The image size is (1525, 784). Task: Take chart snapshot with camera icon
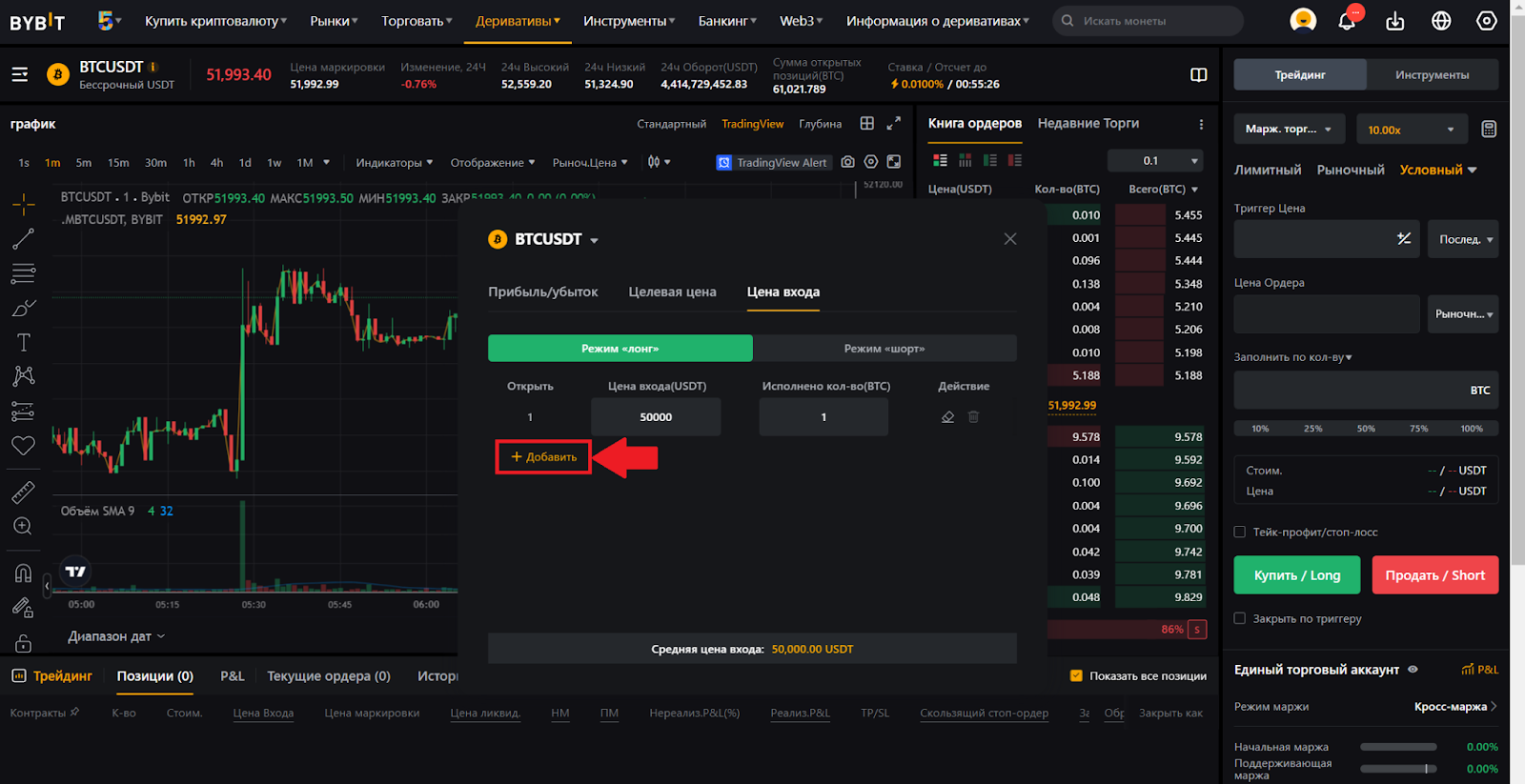pos(847,162)
